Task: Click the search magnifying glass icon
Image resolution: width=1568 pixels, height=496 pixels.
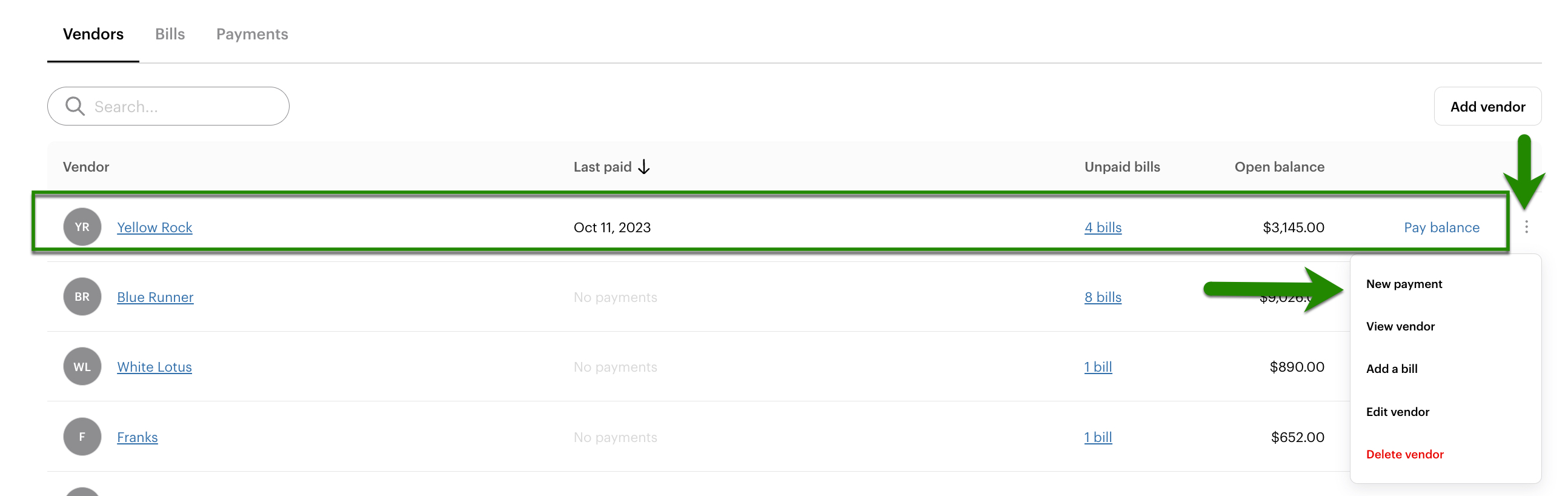Action: (x=75, y=106)
